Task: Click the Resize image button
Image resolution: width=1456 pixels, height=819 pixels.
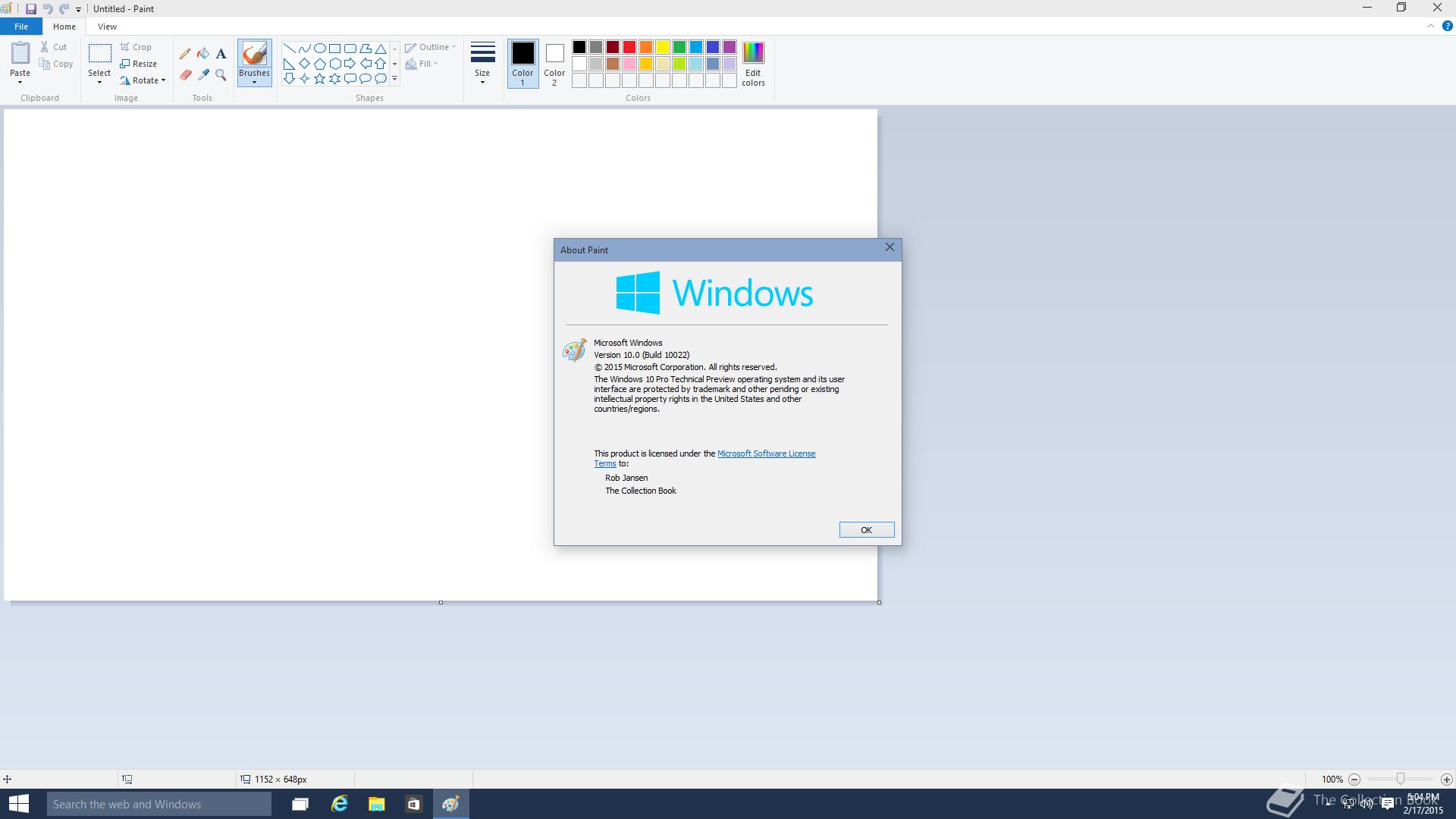Action: [x=139, y=64]
